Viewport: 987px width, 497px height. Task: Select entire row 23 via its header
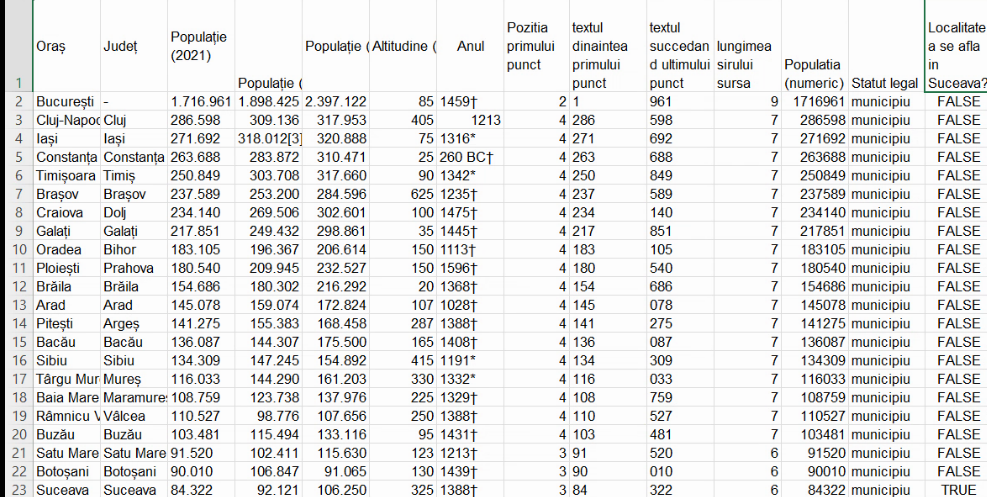pyautogui.click(x=17, y=489)
